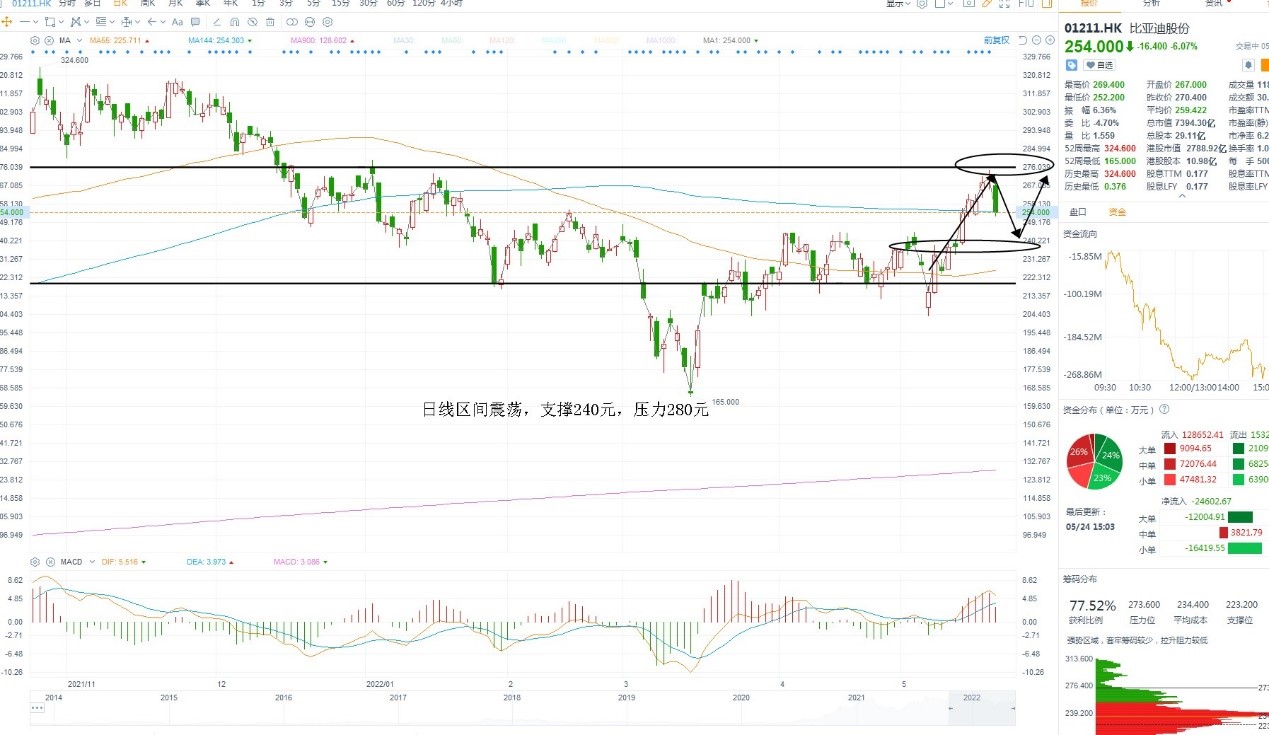Choose the horizontal line drawing tool
The width and height of the screenshot is (1269, 735).
[24, 22]
